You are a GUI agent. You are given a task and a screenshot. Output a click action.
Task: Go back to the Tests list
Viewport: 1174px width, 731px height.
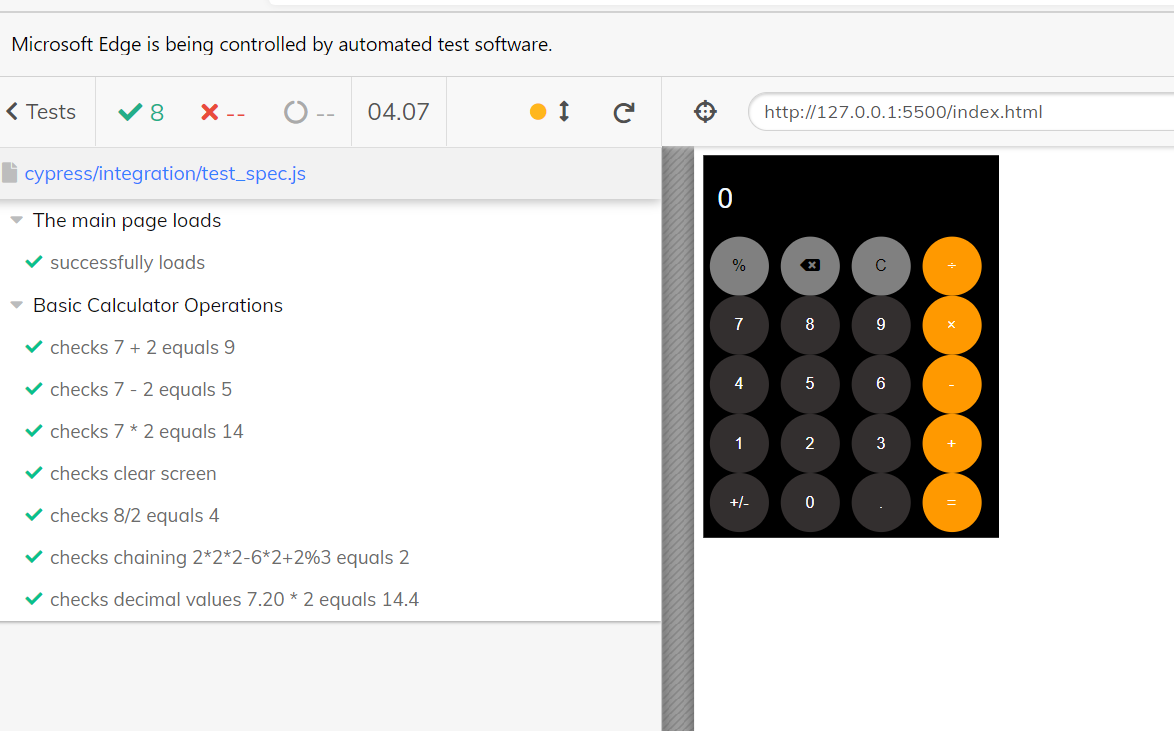point(41,112)
